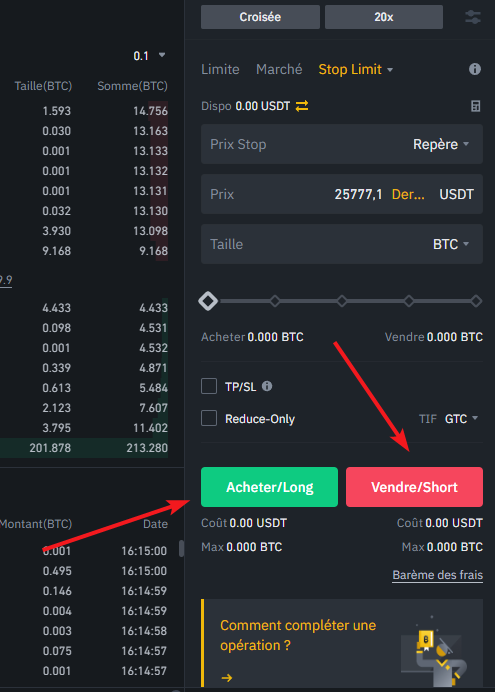Image resolution: width=495 pixels, height=692 pixels.
Task: Expand the 0.1 order book precision dropdown
Action: pyautogui.click(x=149, y=56)
